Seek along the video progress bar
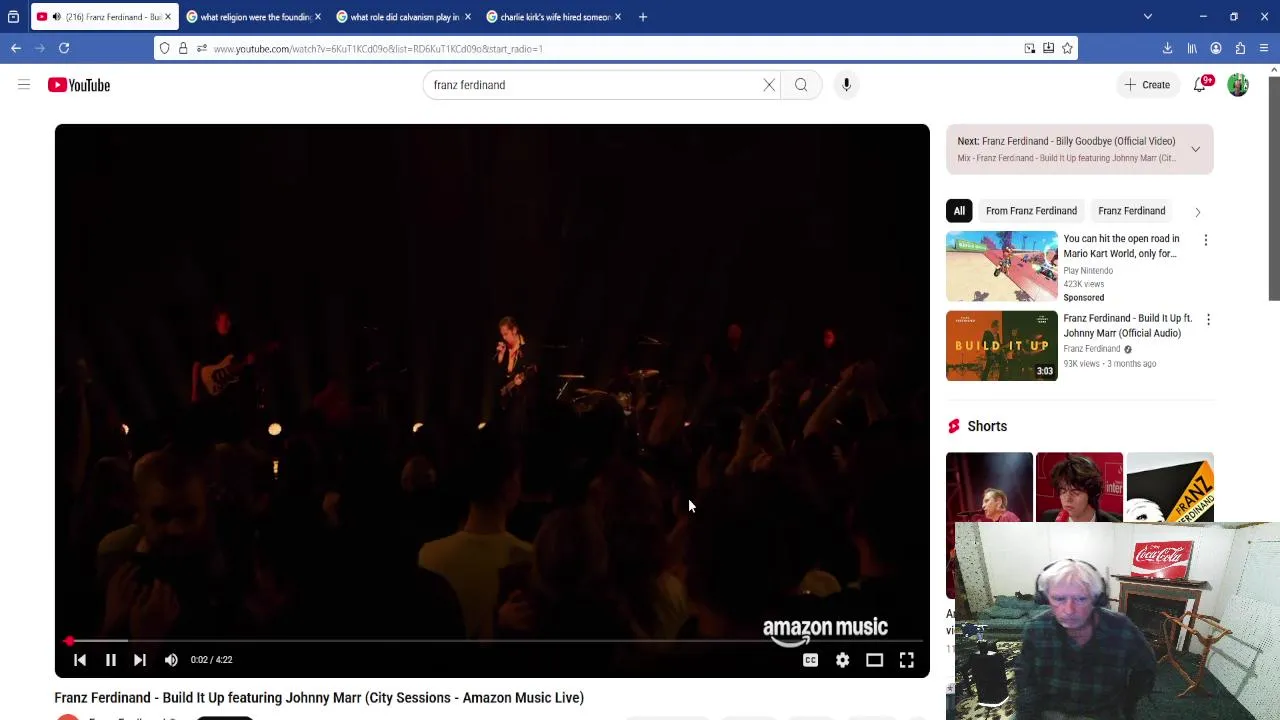Viewport: 1280px width, 720px height. click(x=492, y=641)
